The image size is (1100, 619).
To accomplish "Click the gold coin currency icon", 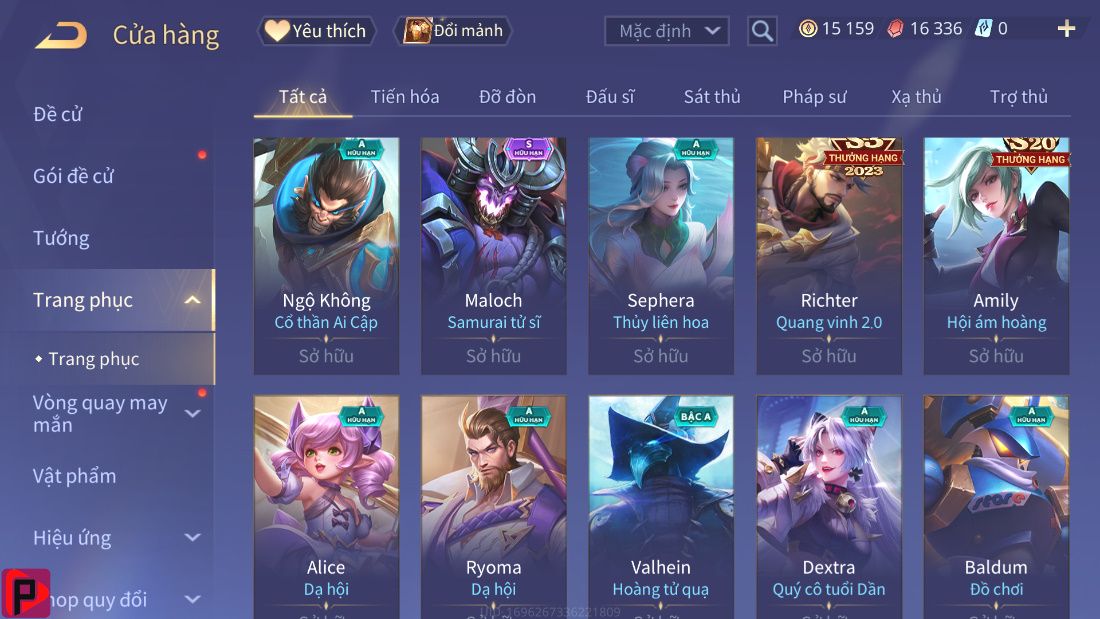I will click(808, 29).
